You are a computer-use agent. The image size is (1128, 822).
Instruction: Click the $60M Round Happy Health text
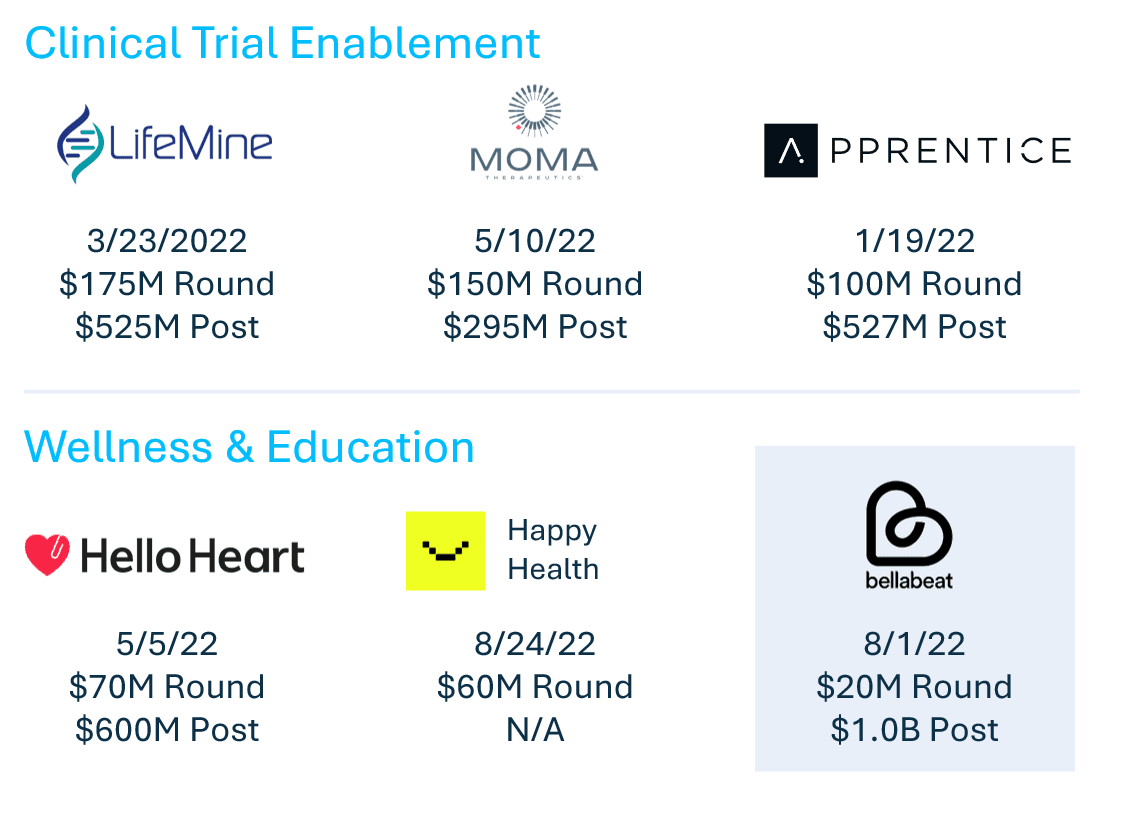(535, 686)
